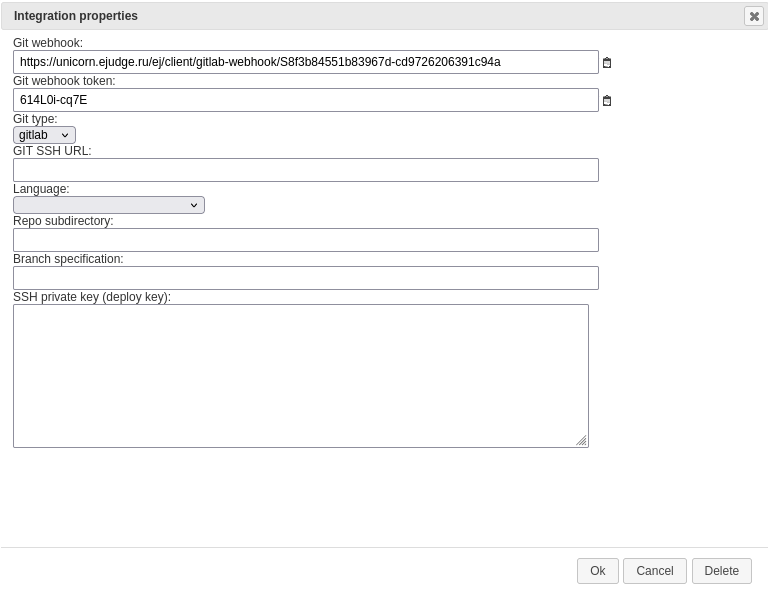Viewport: 768px width, 594px height.
Task: Click the "Branch specification:" label
Action: pos(68,259)
